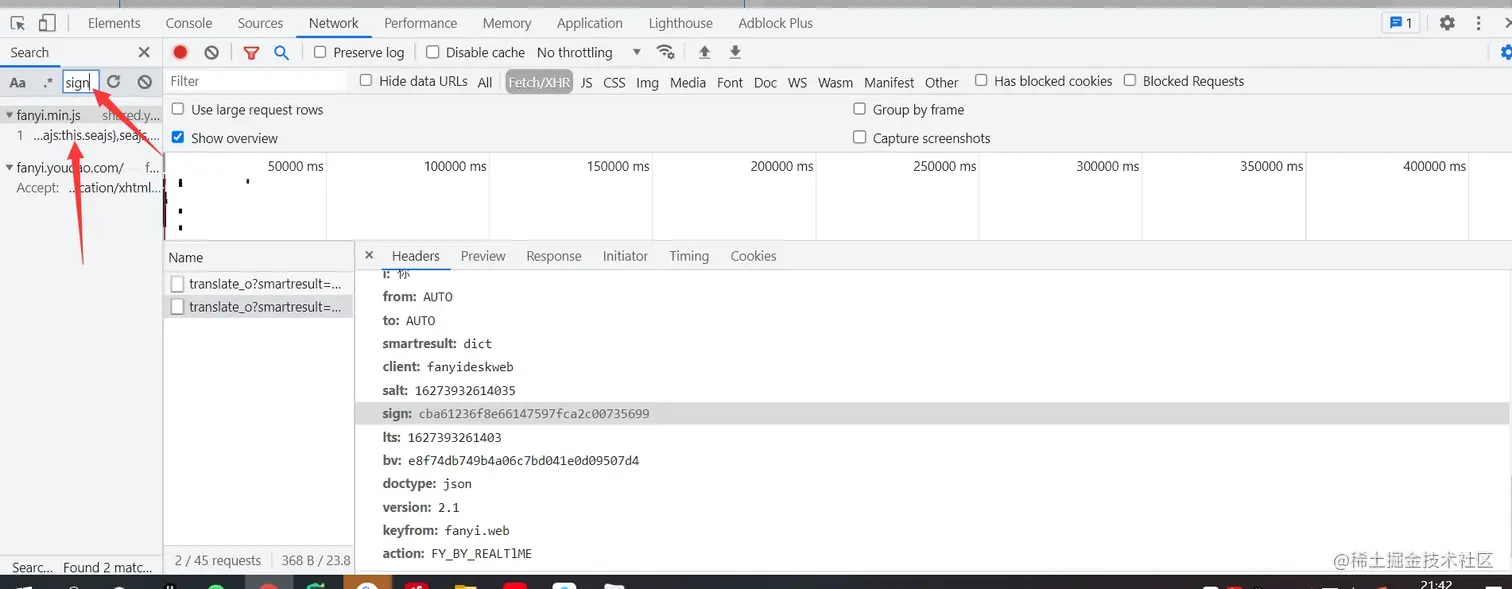
Task: Filter requests by Img type
Action: click(x=648, y=82)
